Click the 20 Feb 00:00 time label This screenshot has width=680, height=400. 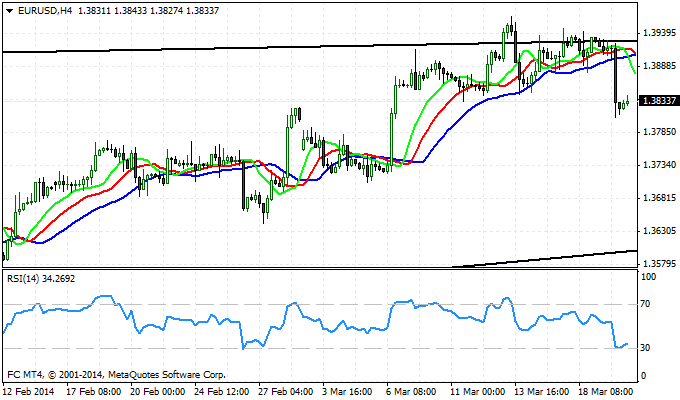tap(157, 391)
